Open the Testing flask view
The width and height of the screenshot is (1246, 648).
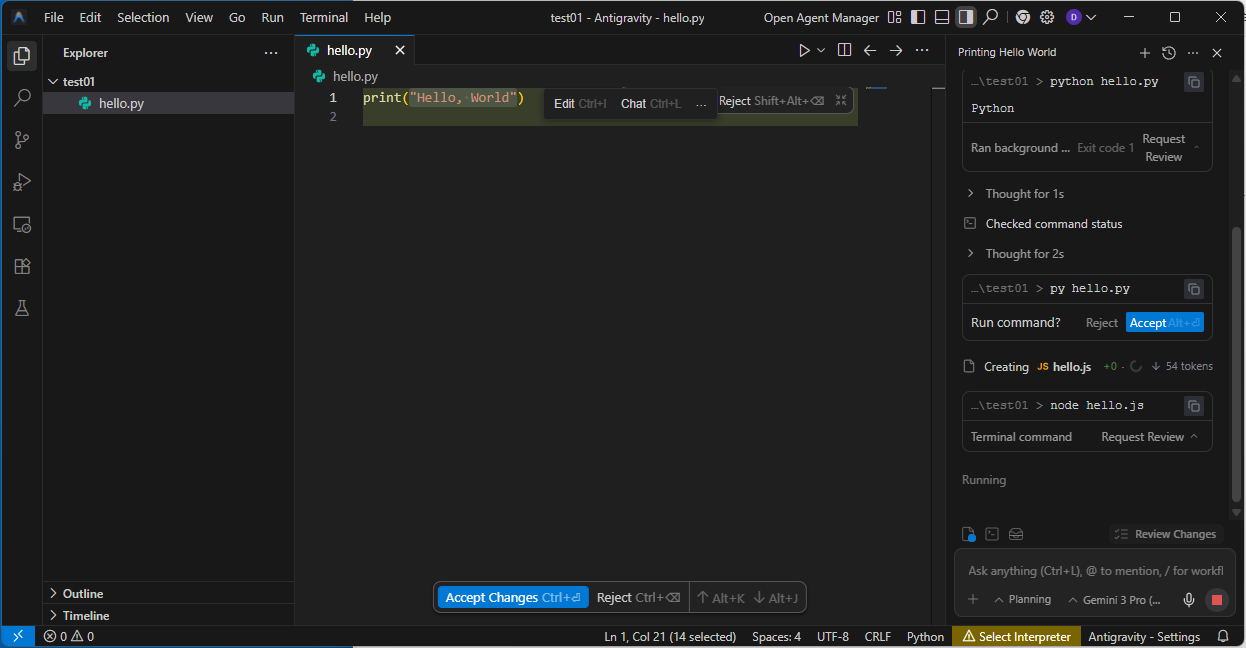(21, 308)
